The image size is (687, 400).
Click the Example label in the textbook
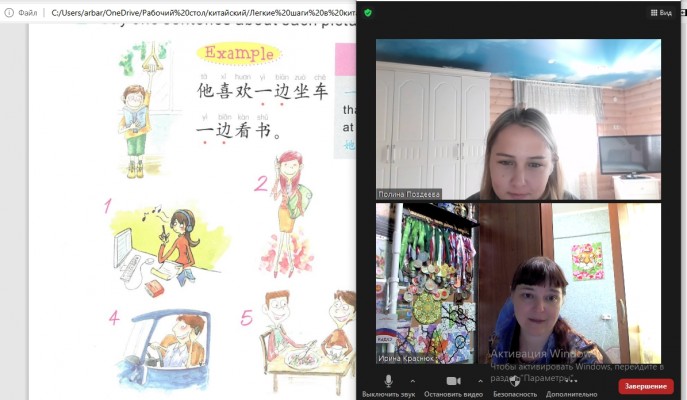click(x=239, y=53)
